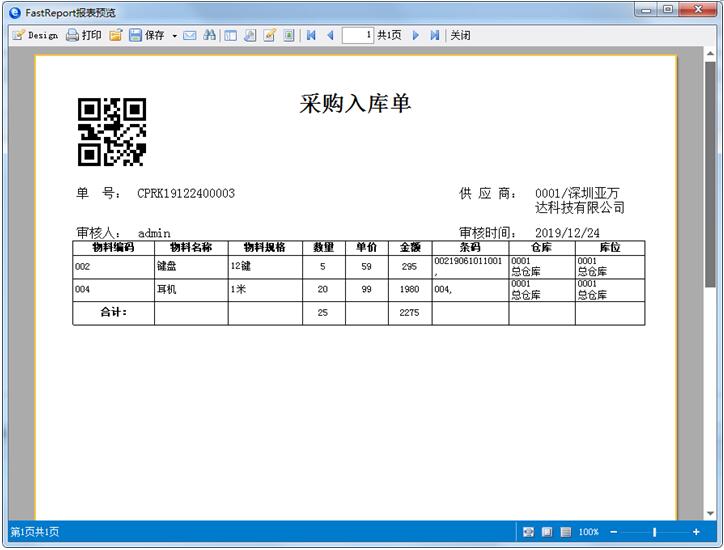Click the 物料编码 column header
Image resolution: width=724 pixels, height=550 pixels.
pyautogui.click(x=114, y=248)
